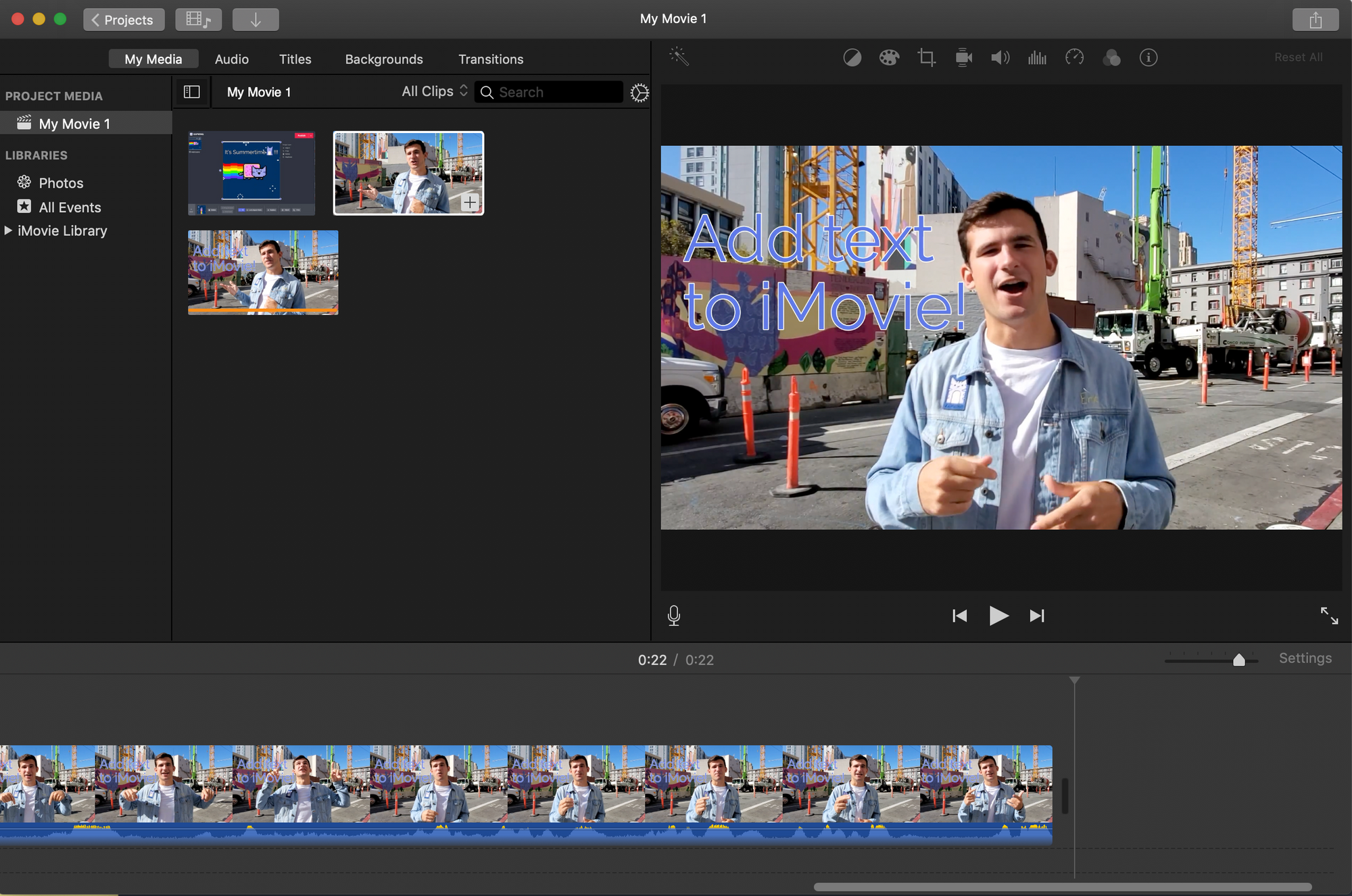Open the color correction palette
This screenshot has height=896, width=1352.
[x=889, y=58]
